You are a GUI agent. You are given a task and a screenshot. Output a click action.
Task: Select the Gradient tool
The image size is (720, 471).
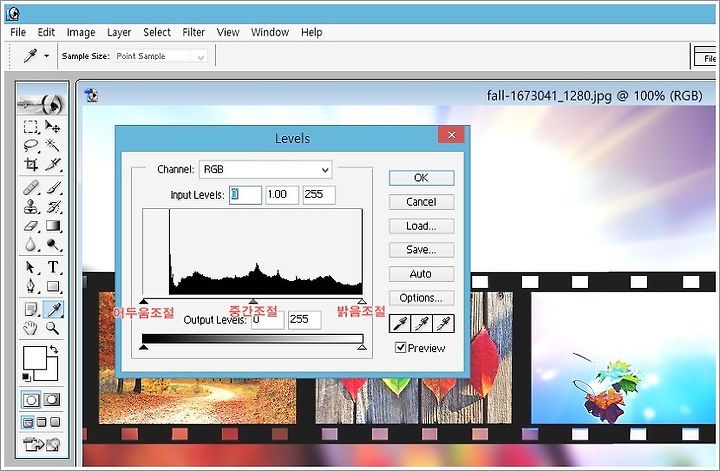click(53, 226)
